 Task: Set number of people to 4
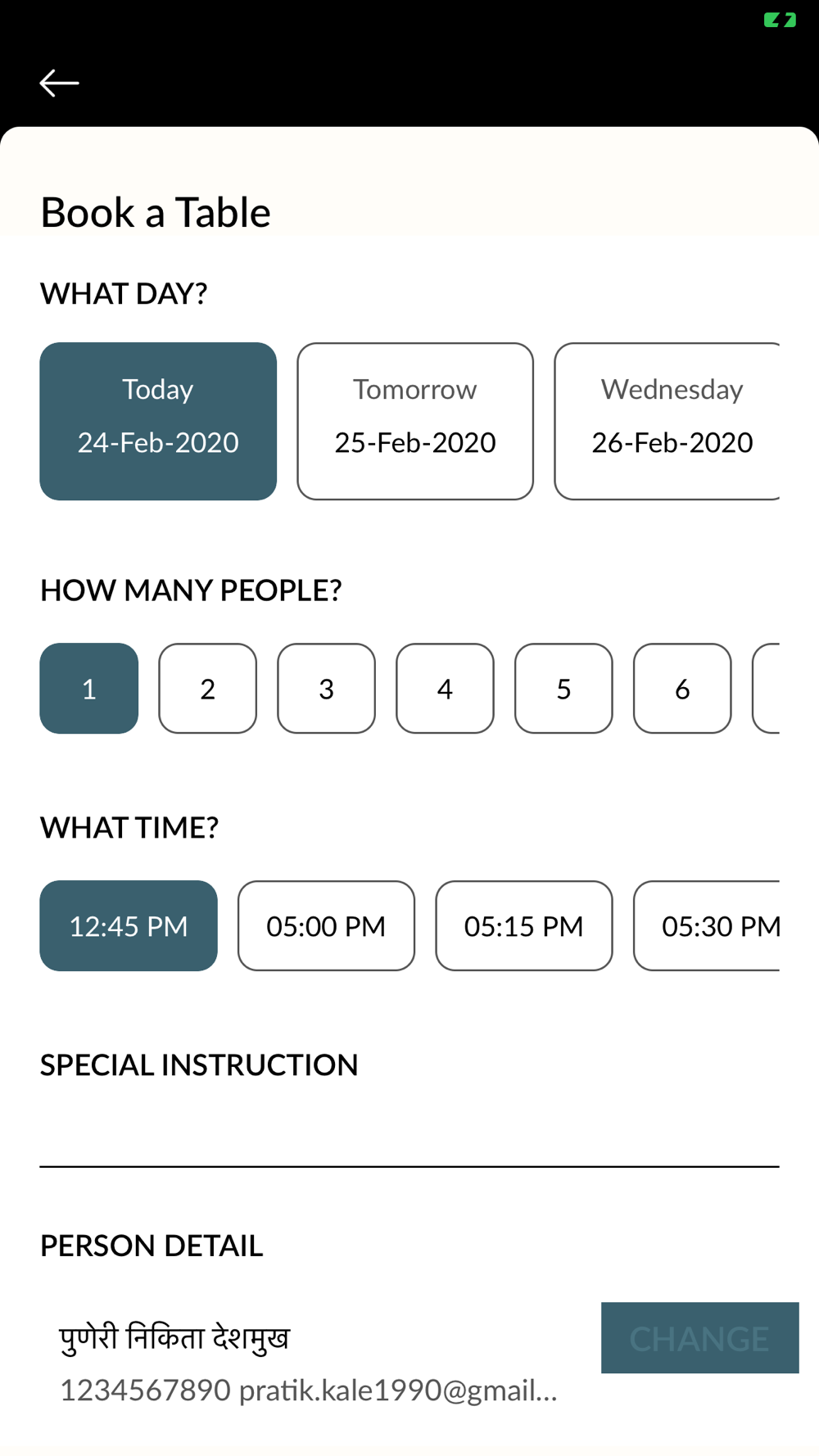point(445,688)
